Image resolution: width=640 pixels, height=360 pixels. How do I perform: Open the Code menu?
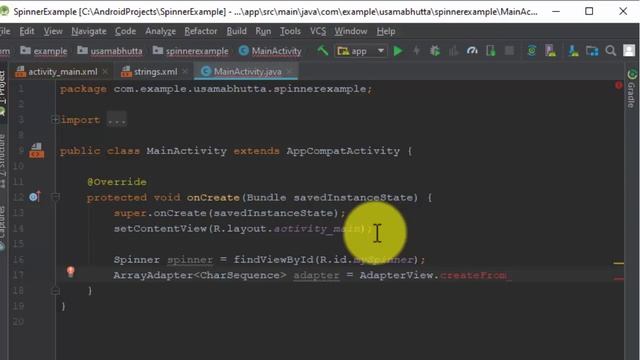125,31
